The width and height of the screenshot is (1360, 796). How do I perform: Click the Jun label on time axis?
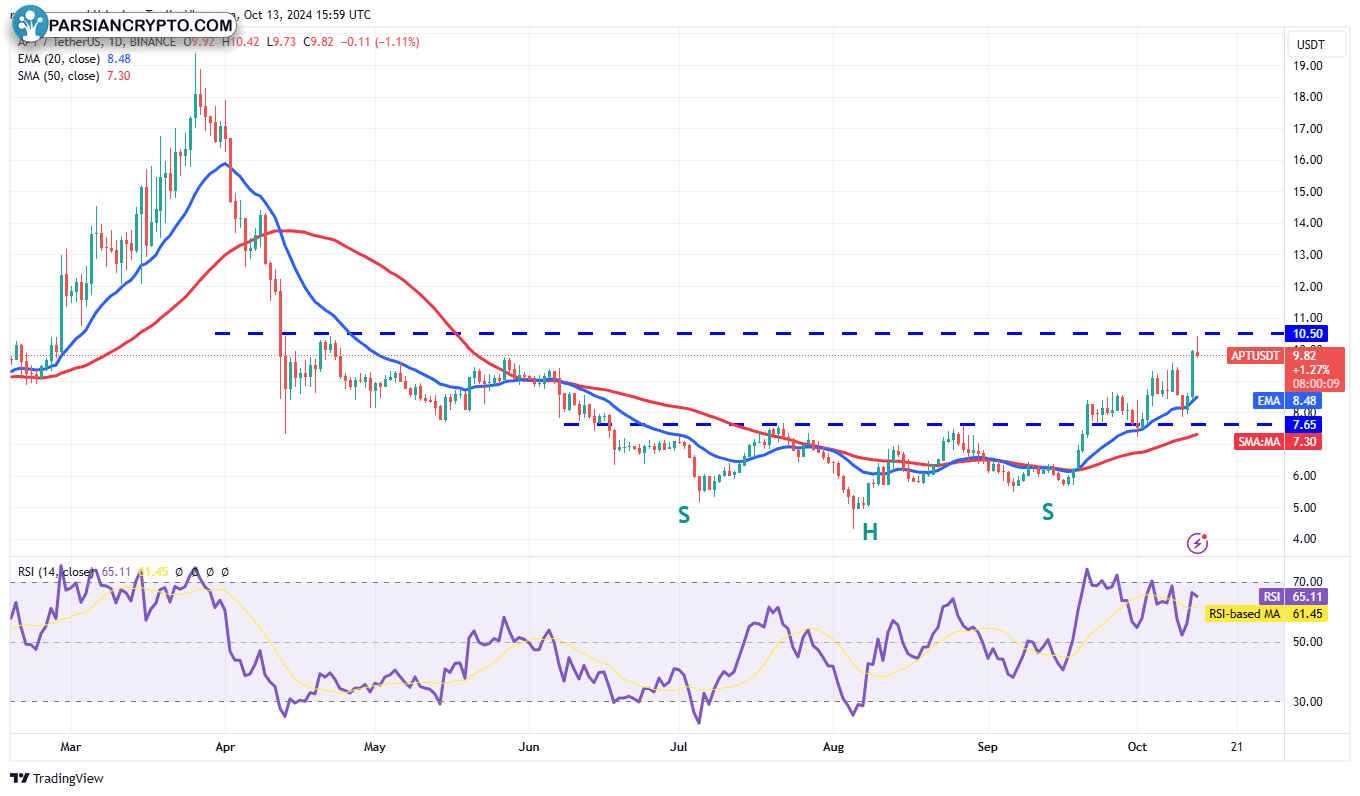[530, 746]
